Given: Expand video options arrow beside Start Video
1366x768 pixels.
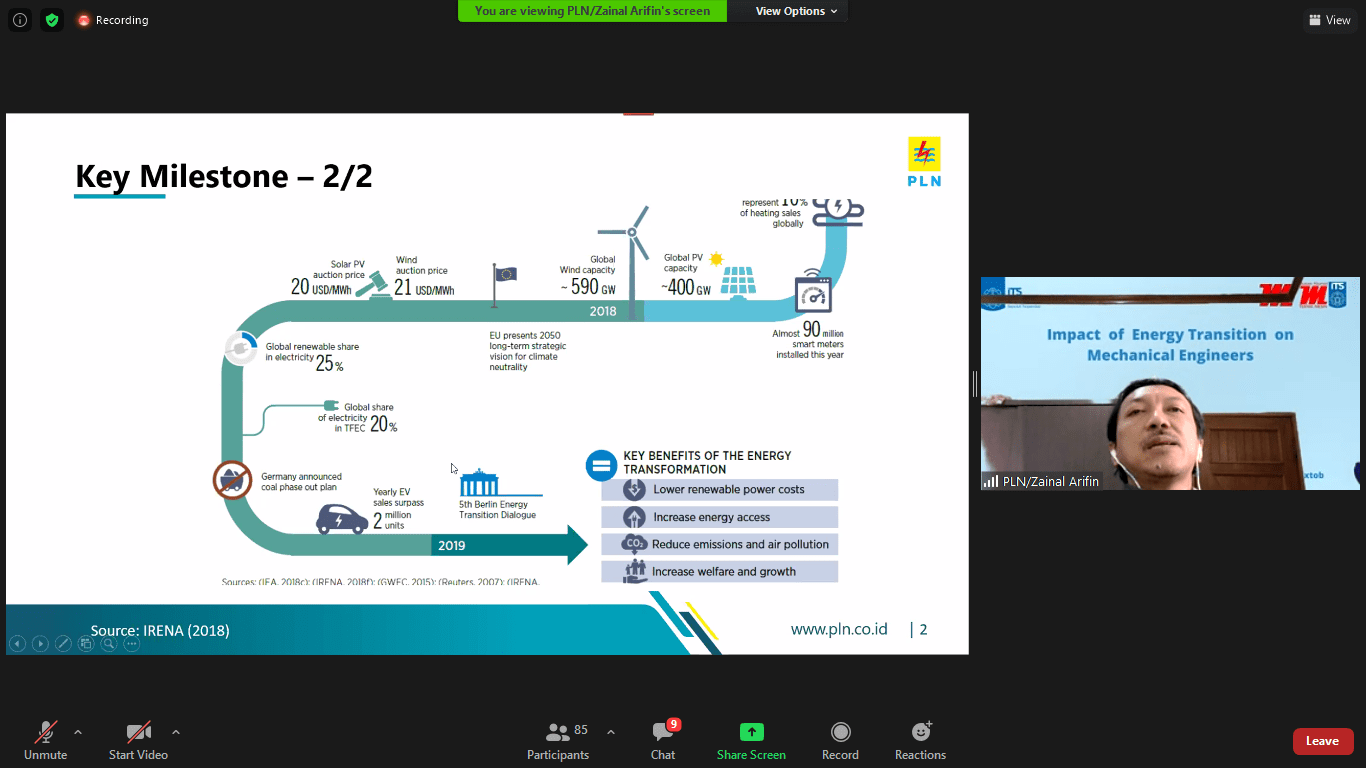Looking at the screenshot, I should (x=176, y=732).
